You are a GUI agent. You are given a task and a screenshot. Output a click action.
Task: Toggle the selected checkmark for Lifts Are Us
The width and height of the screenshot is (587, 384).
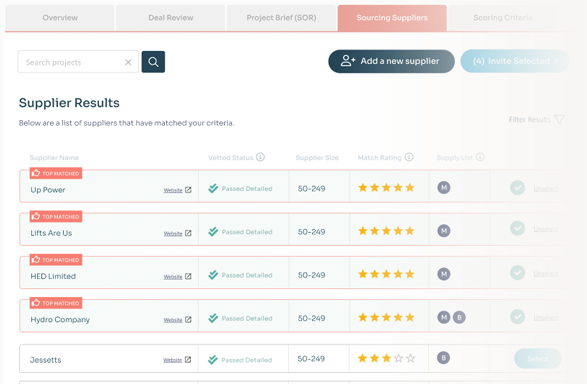tap(517, 228)
